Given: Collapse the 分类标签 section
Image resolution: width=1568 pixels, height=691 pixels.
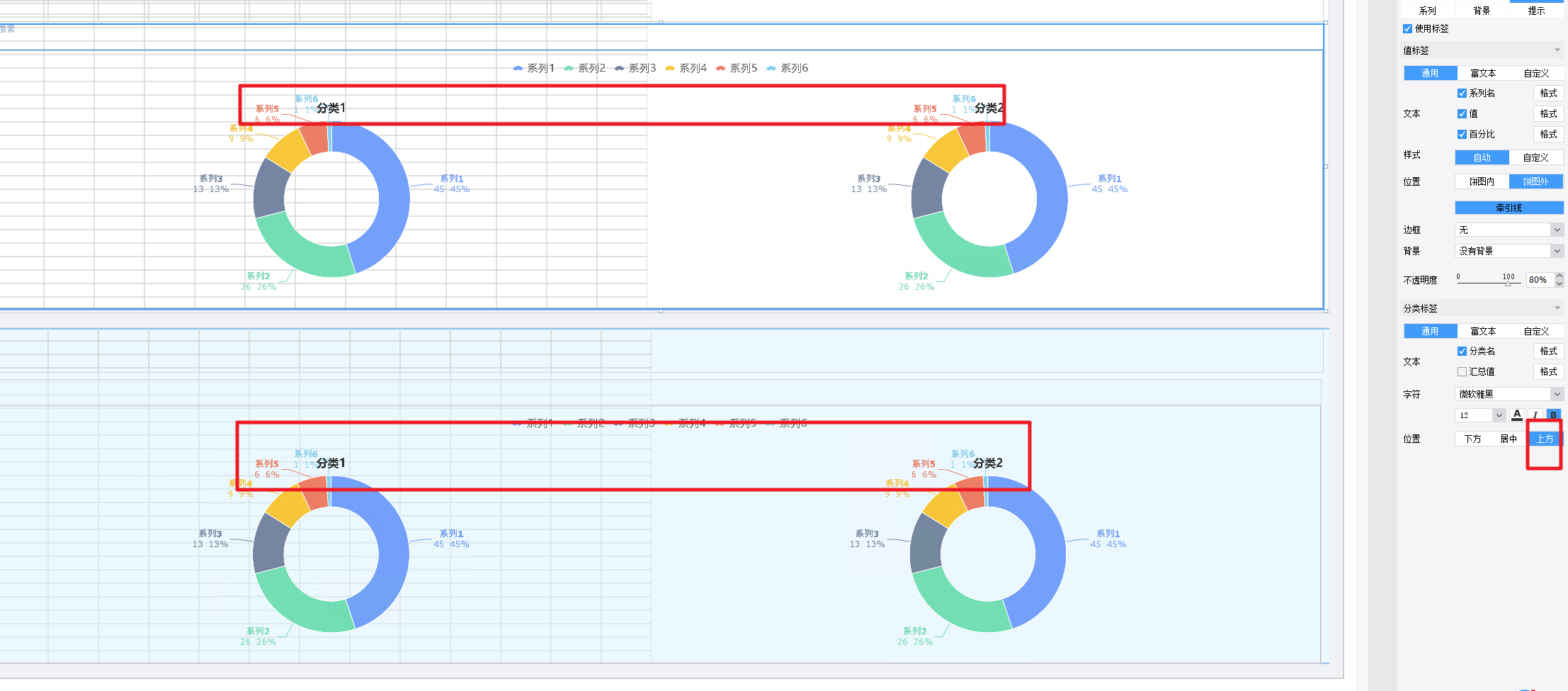Looking at the screenshot, I should pos(1557,308).
